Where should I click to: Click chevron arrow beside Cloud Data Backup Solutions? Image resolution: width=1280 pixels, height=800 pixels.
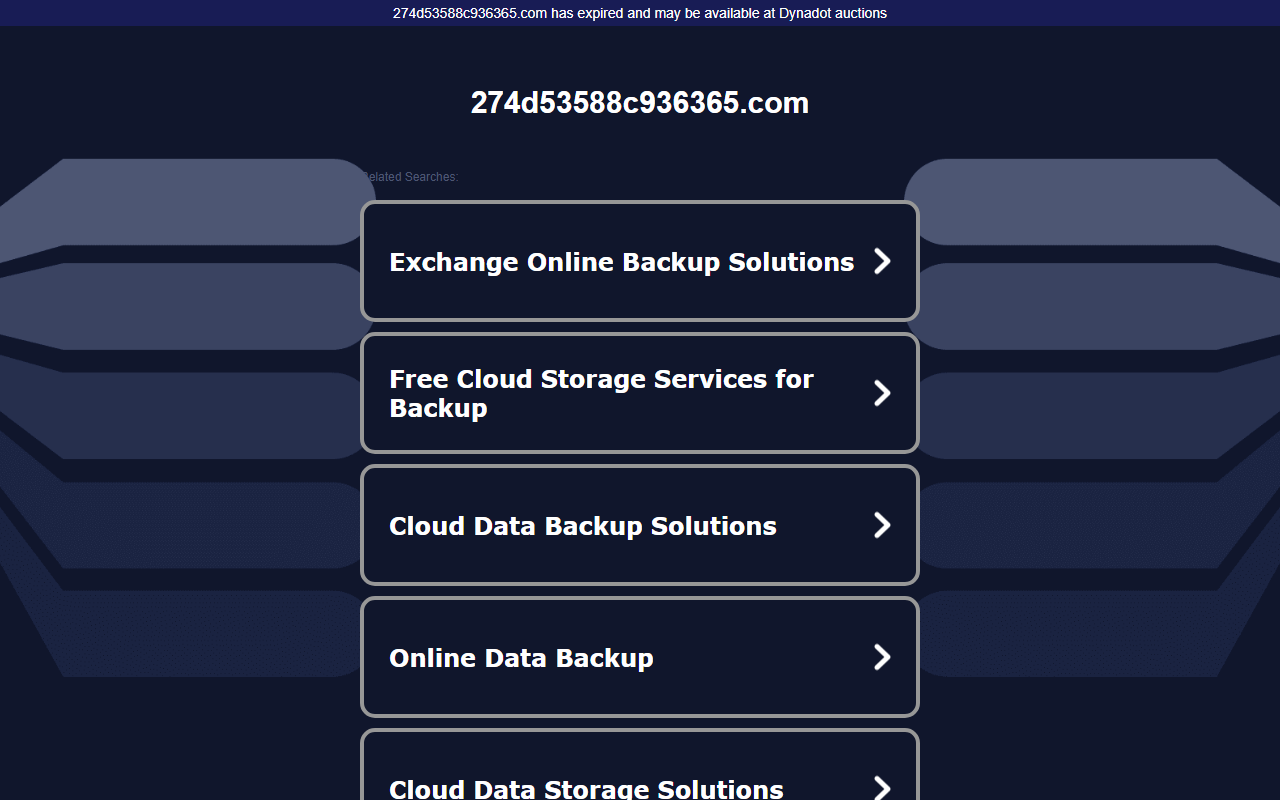[882, 525]
